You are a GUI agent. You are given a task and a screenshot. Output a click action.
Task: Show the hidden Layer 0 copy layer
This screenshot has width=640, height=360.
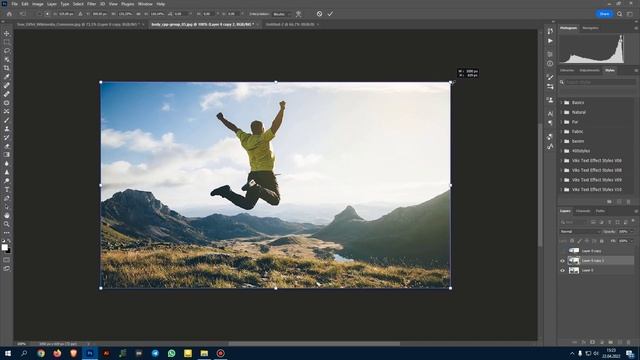click(562, 251)
